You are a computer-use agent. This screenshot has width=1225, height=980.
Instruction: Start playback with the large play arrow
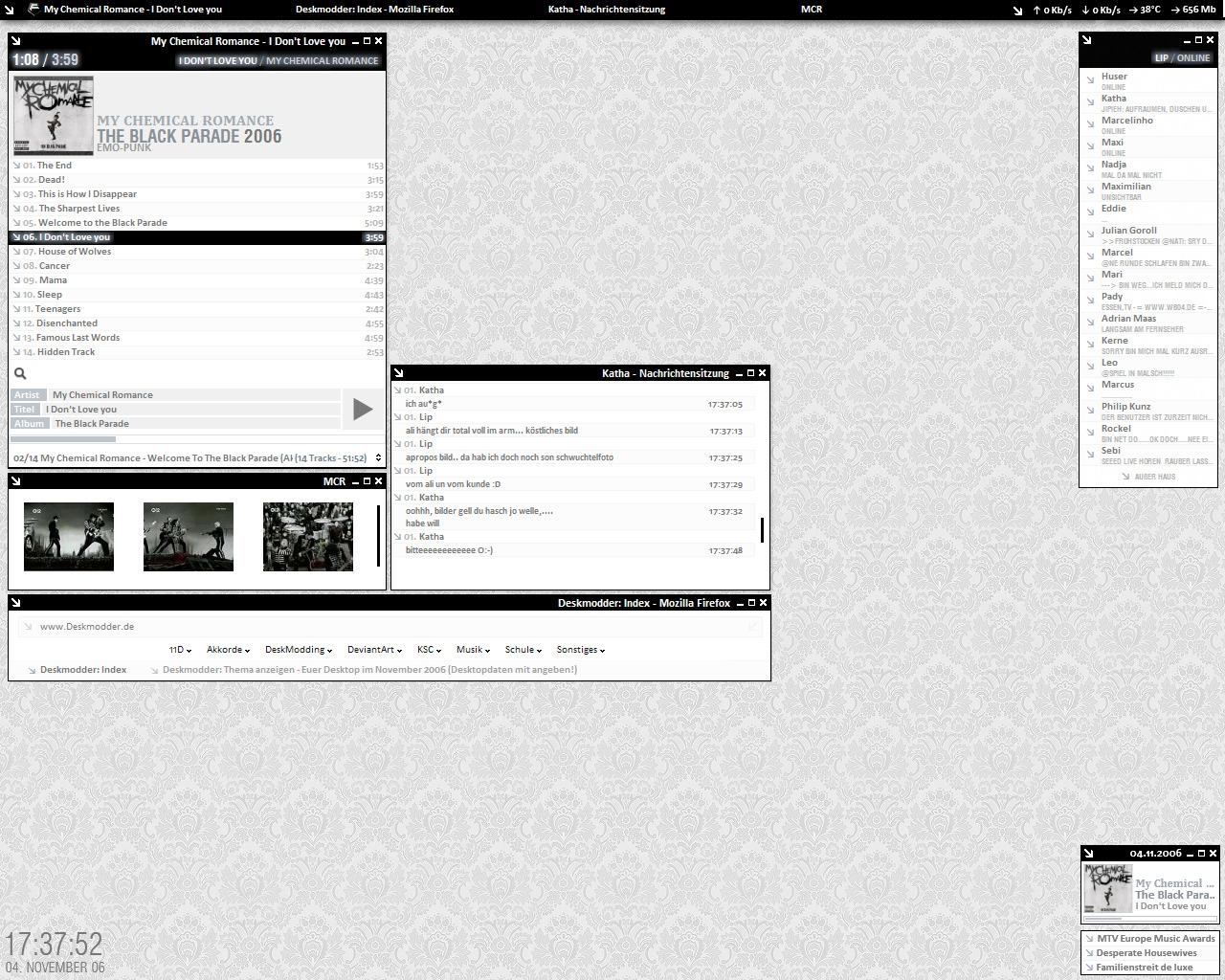point(363,410)
